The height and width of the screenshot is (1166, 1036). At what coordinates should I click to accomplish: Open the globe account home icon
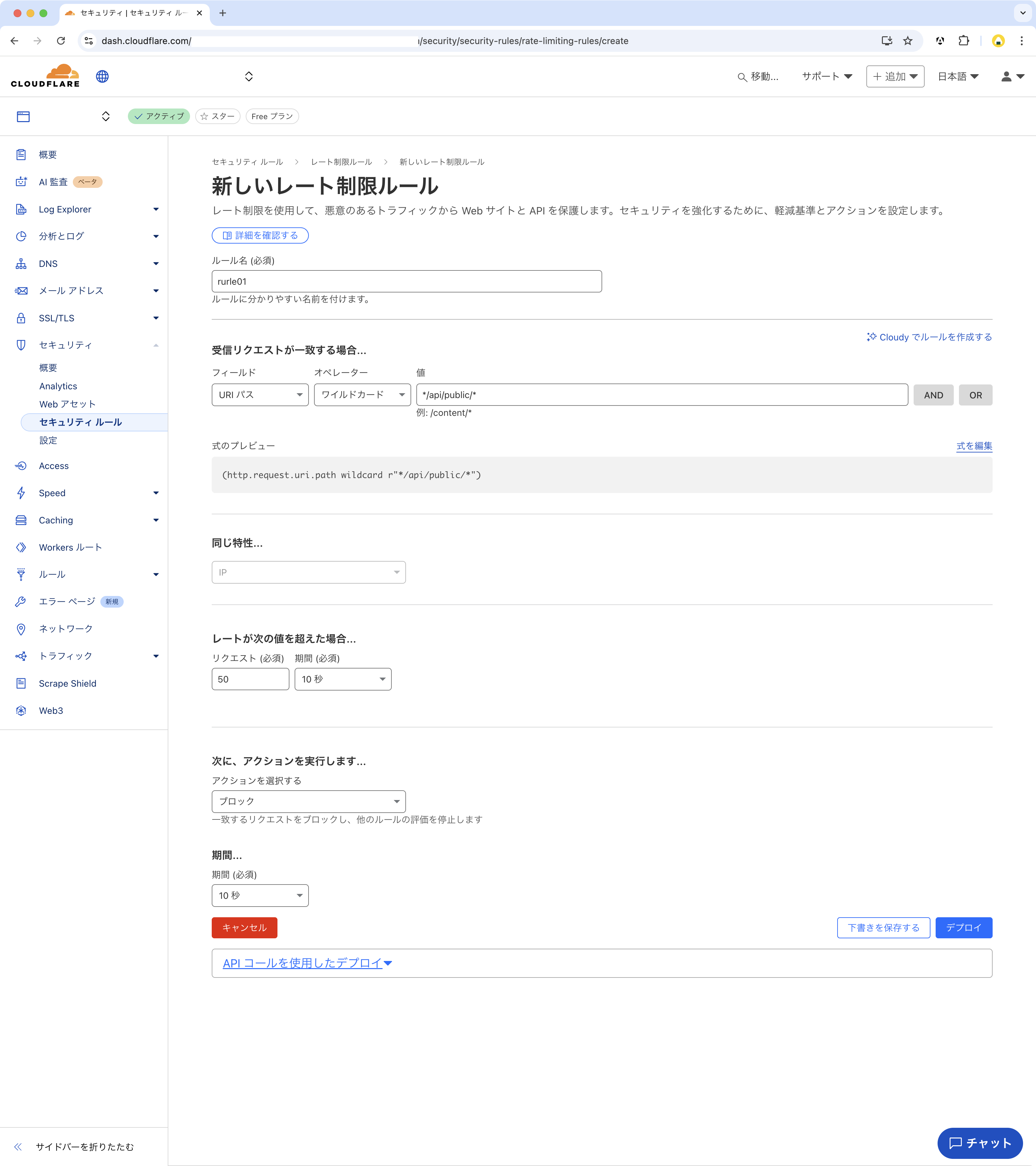(103, 76)
